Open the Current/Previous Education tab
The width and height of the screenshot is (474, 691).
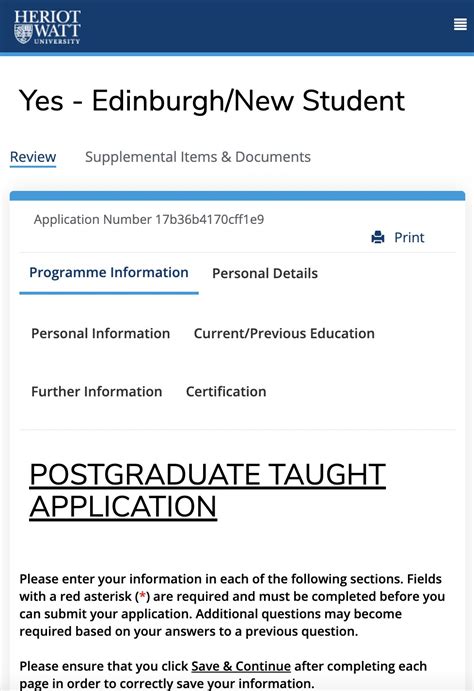(x=284, y=333)
